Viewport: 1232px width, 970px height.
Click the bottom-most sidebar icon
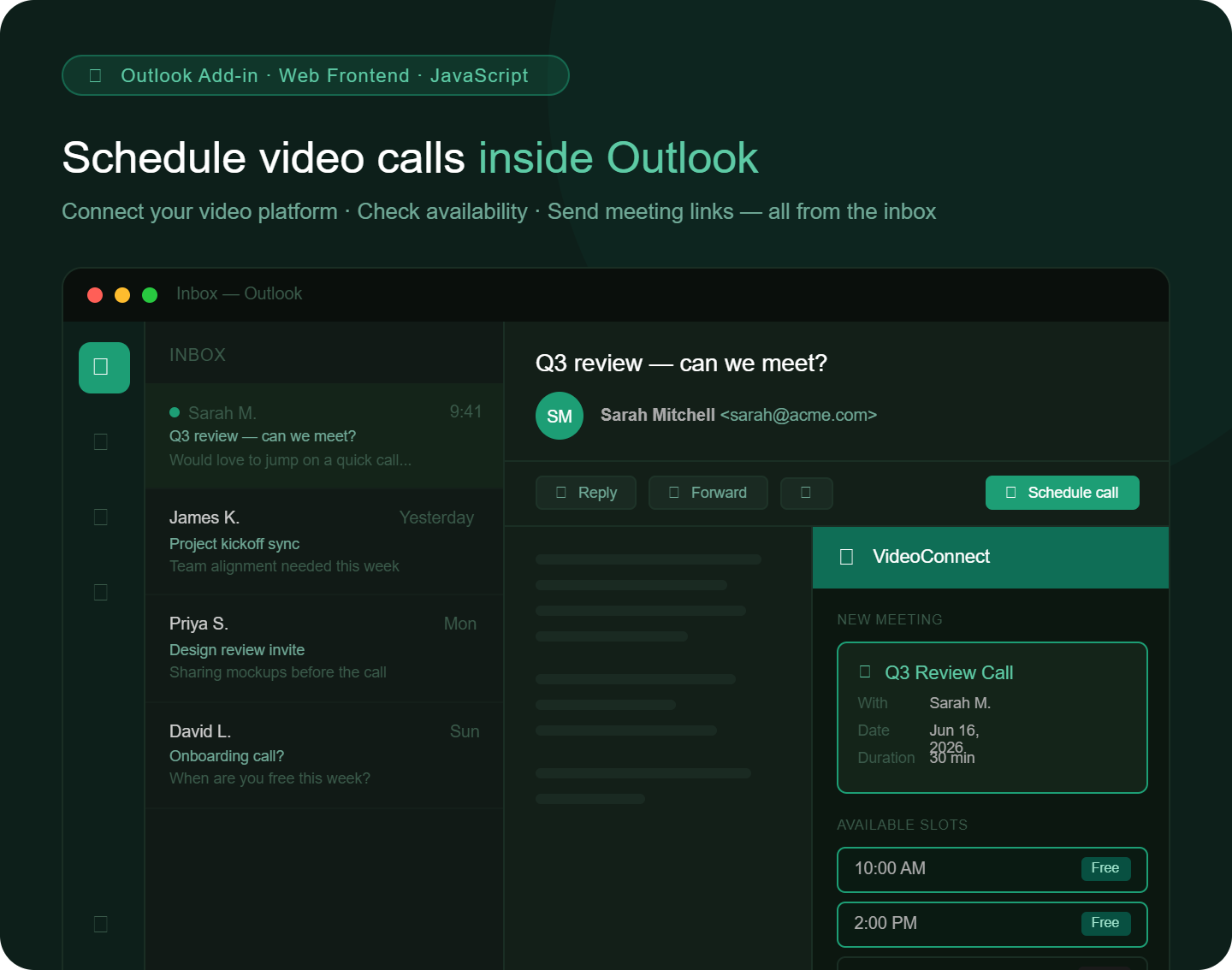click(100, 924)
